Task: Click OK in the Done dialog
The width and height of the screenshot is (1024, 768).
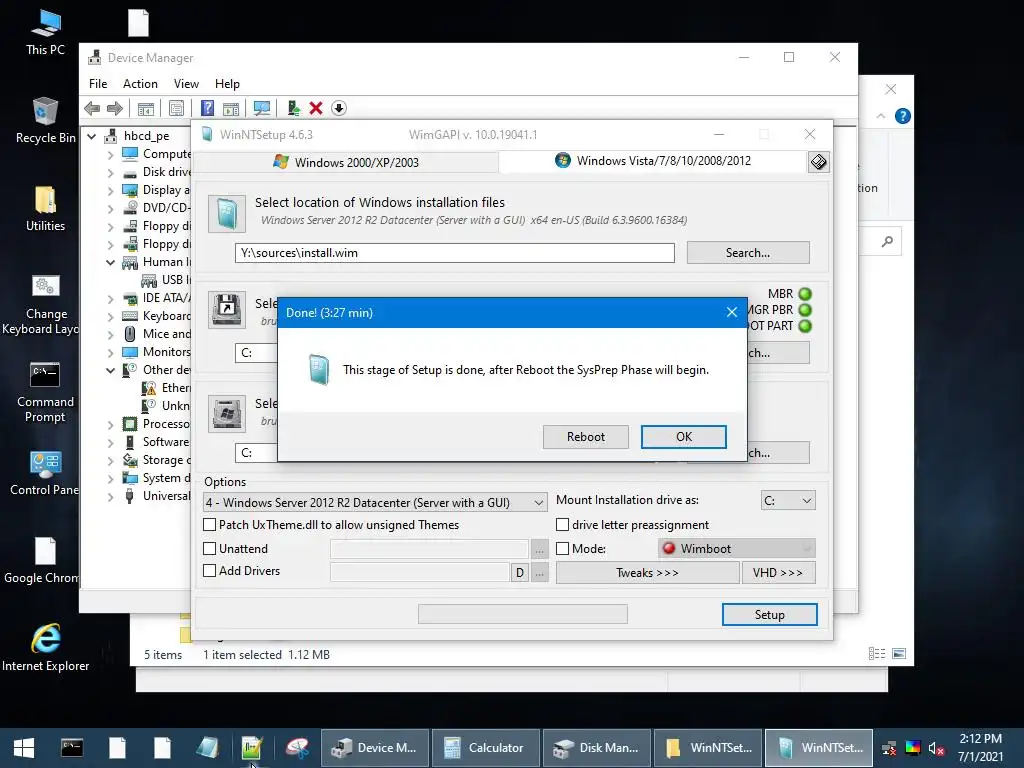Action: tap(684, 437)
